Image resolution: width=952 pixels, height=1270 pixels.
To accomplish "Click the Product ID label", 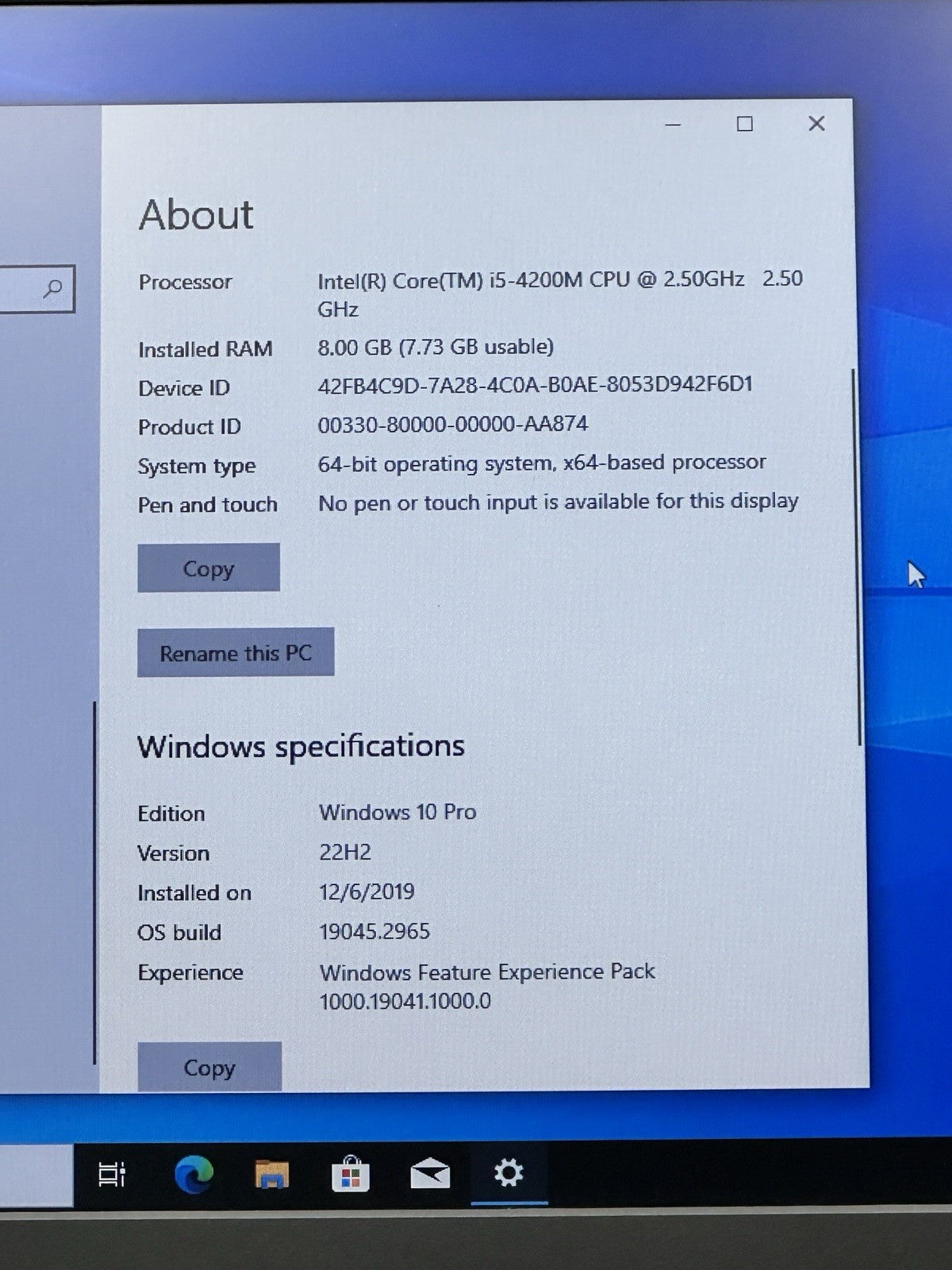I will tap(190, 427).
